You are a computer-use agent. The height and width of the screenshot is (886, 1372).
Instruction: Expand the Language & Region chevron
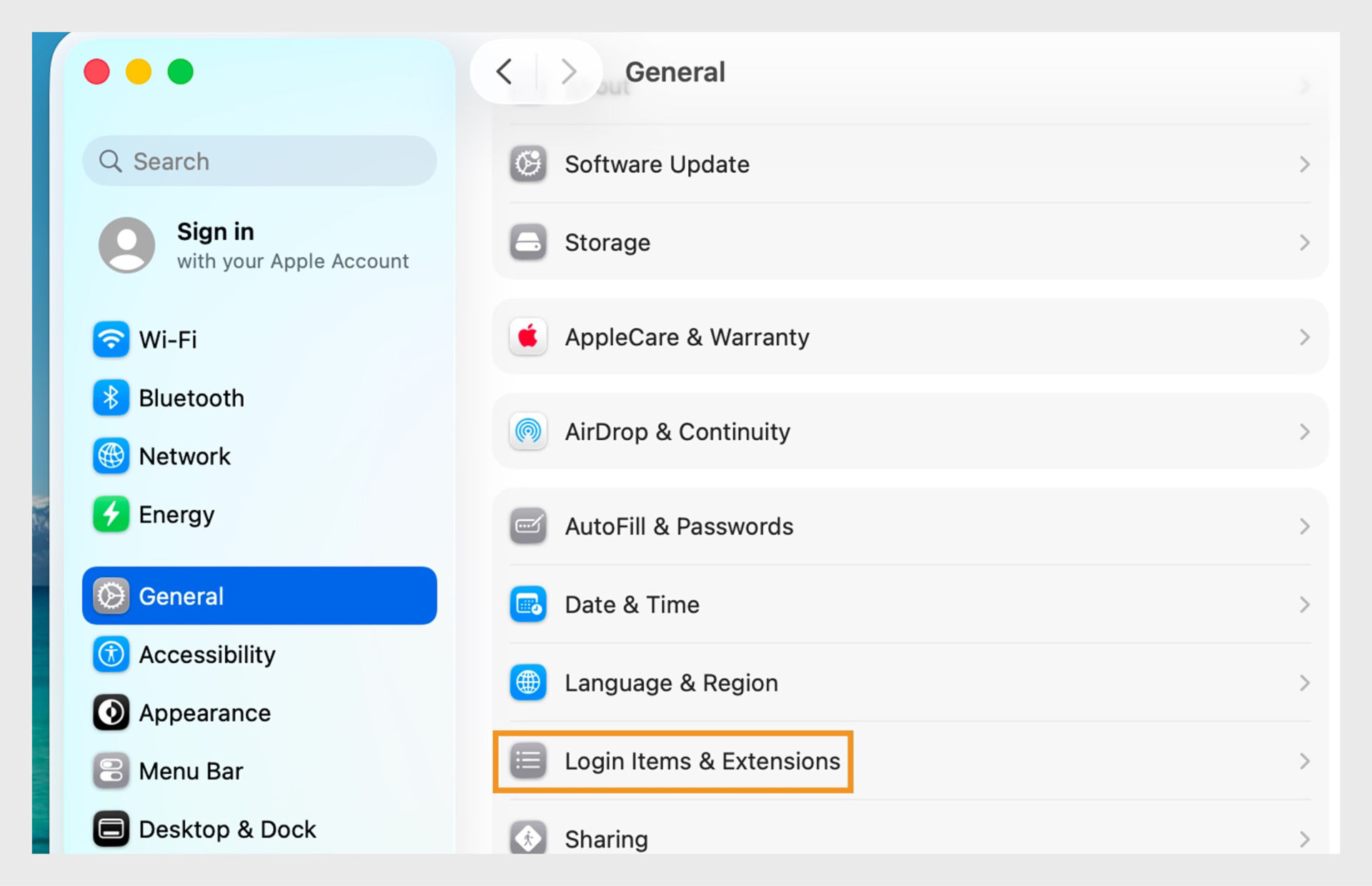[1306, 682]
